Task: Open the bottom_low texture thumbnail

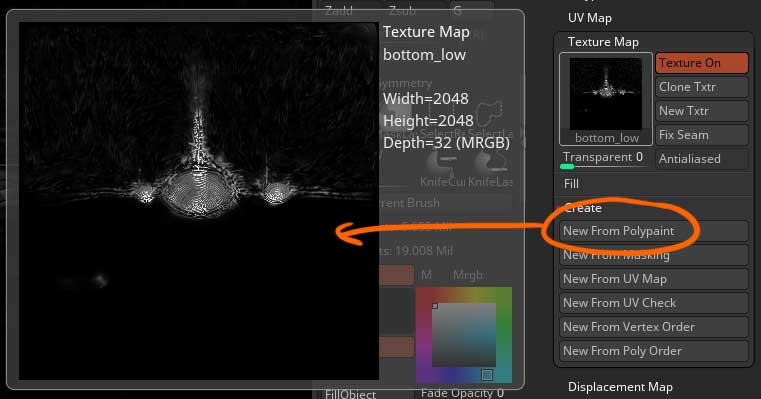Action: (606, 99)
